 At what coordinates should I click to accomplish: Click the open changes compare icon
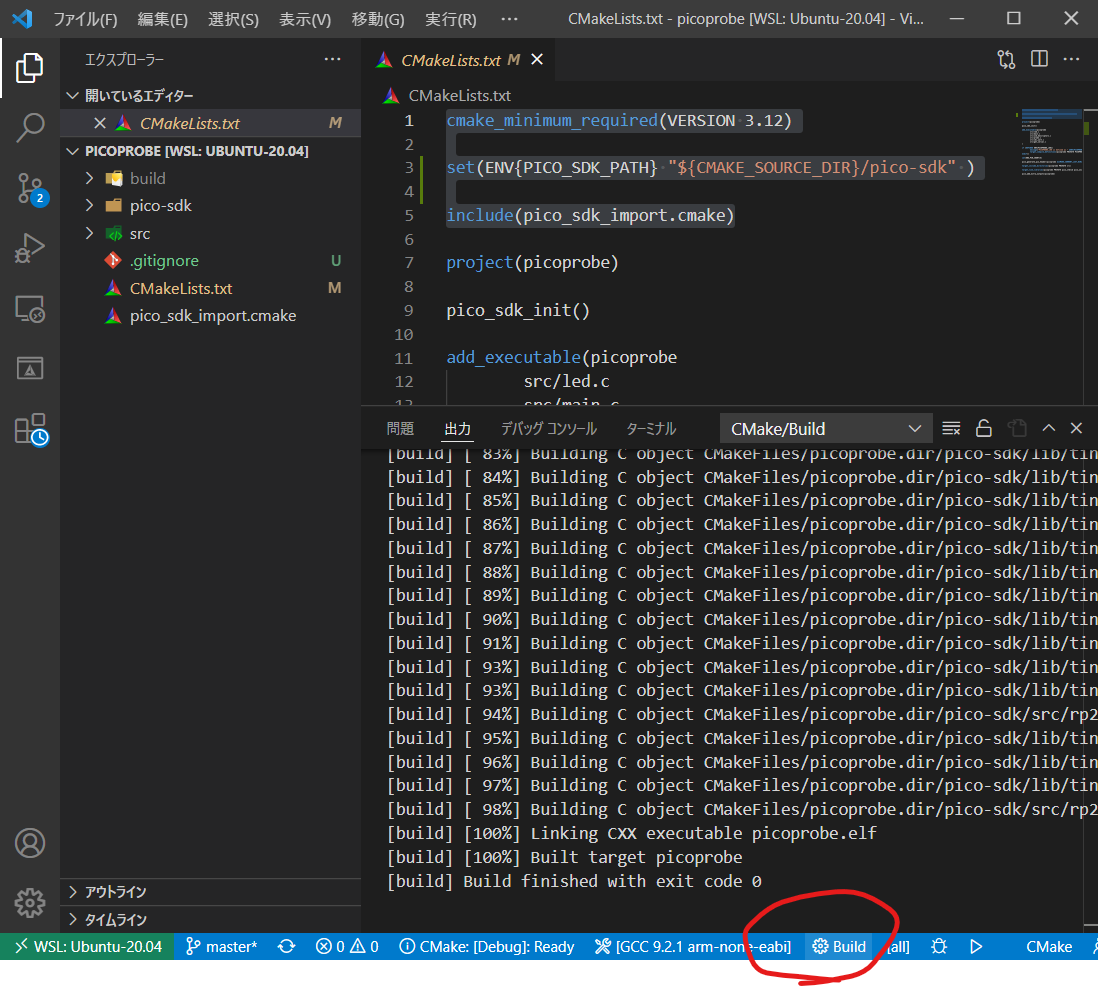point(1006,60)
